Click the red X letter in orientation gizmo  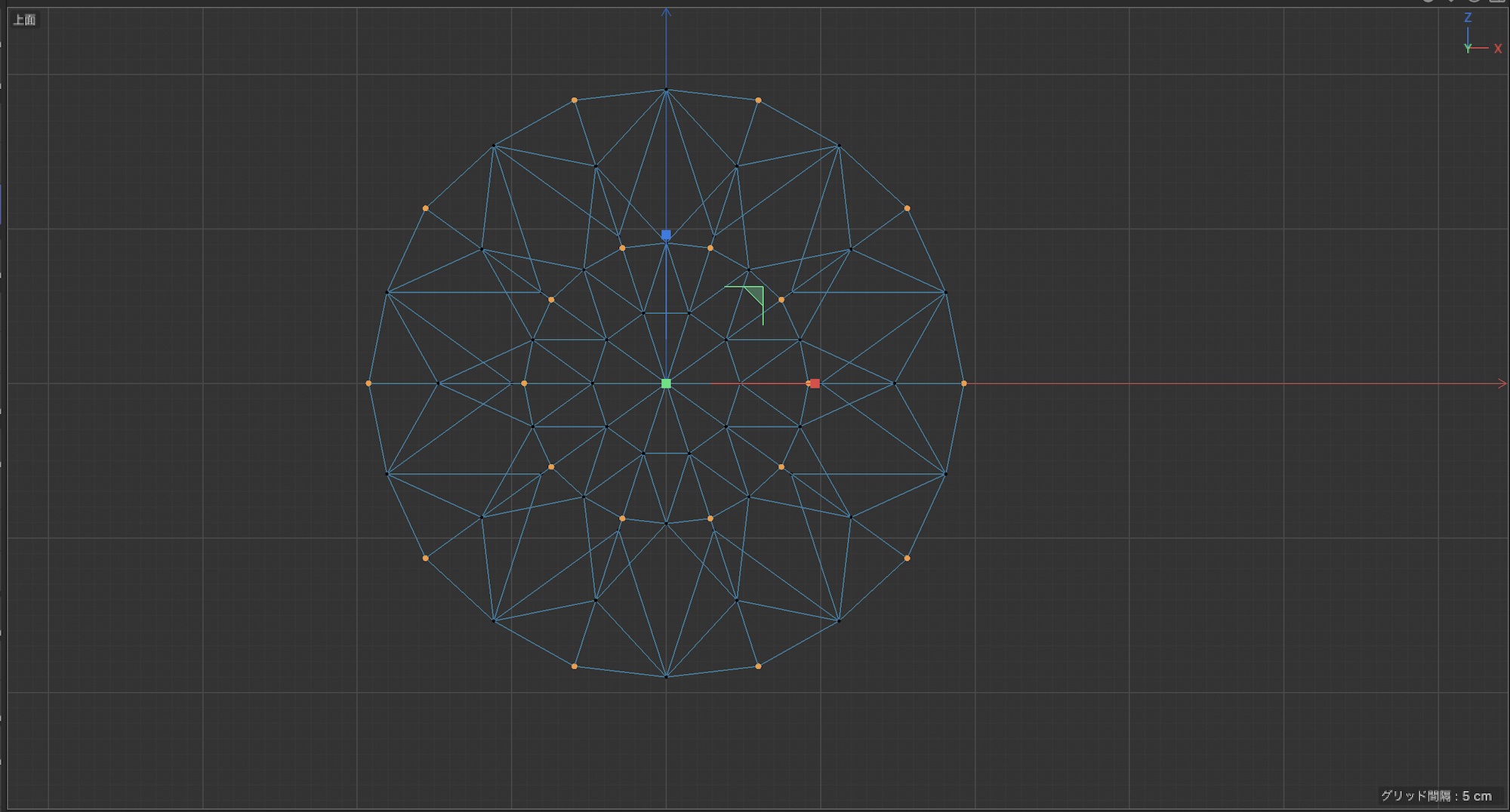point(1498,49)
